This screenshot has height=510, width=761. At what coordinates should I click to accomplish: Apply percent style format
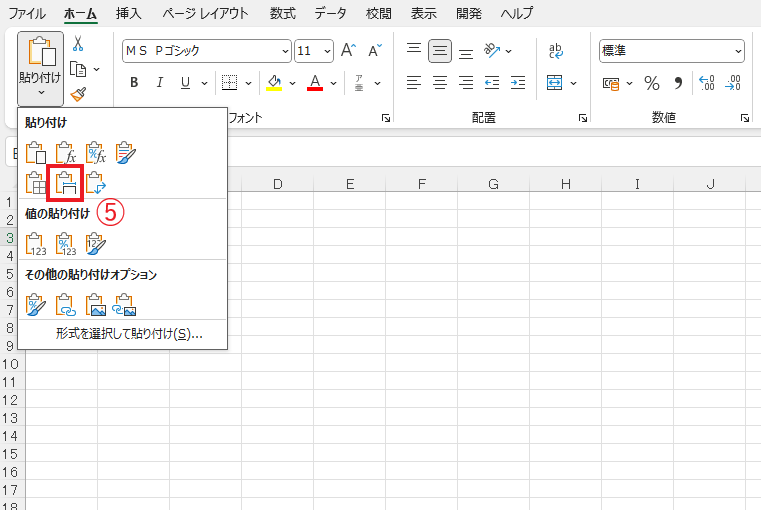pyautogui.click(x=652, y=83)
